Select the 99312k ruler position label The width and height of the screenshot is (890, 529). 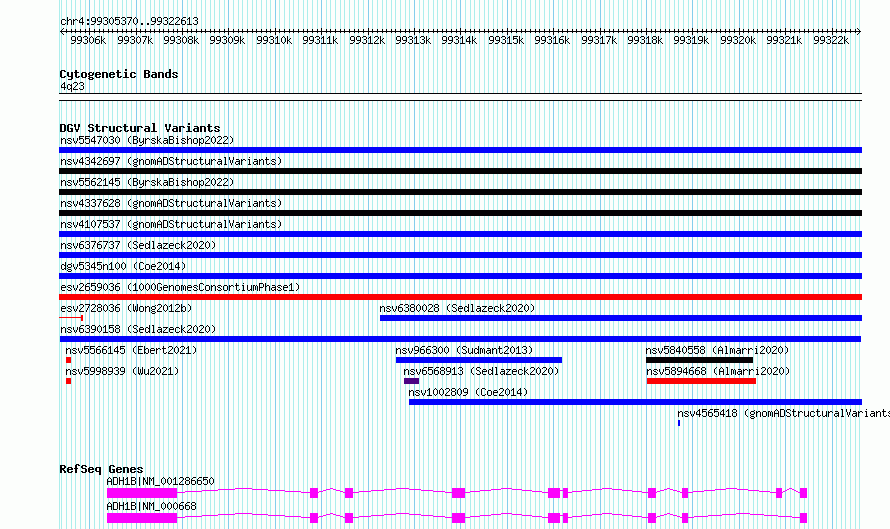pyautogui.click(x=367, y=40)
